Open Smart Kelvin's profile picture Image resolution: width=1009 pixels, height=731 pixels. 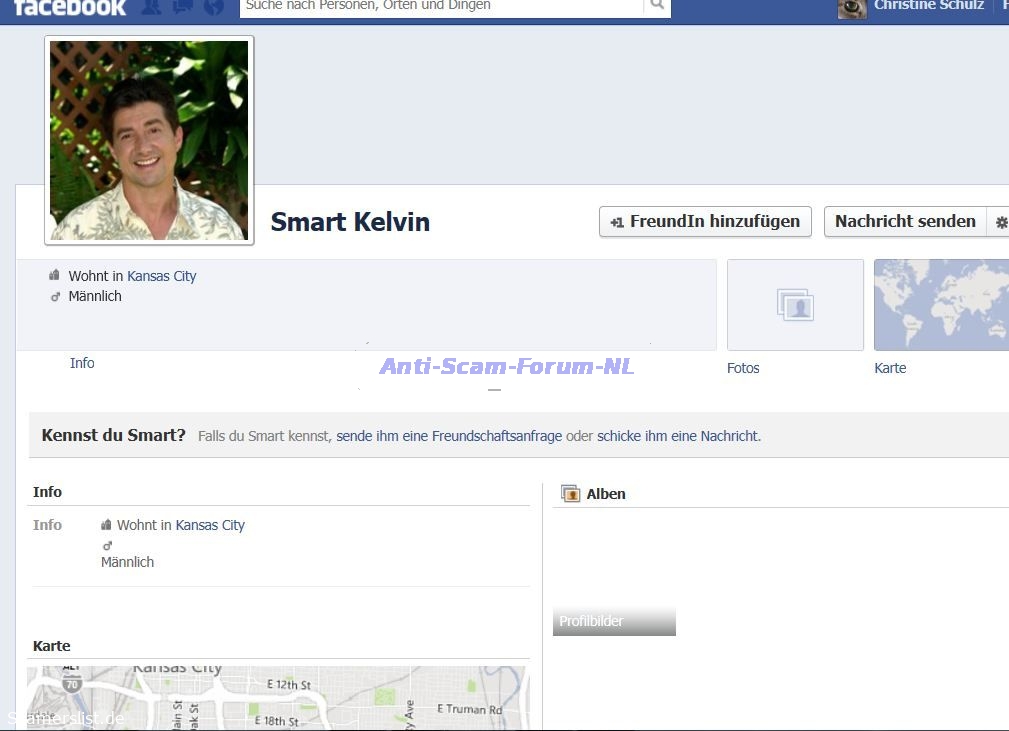pyautogui.click(x=149, y=140)
